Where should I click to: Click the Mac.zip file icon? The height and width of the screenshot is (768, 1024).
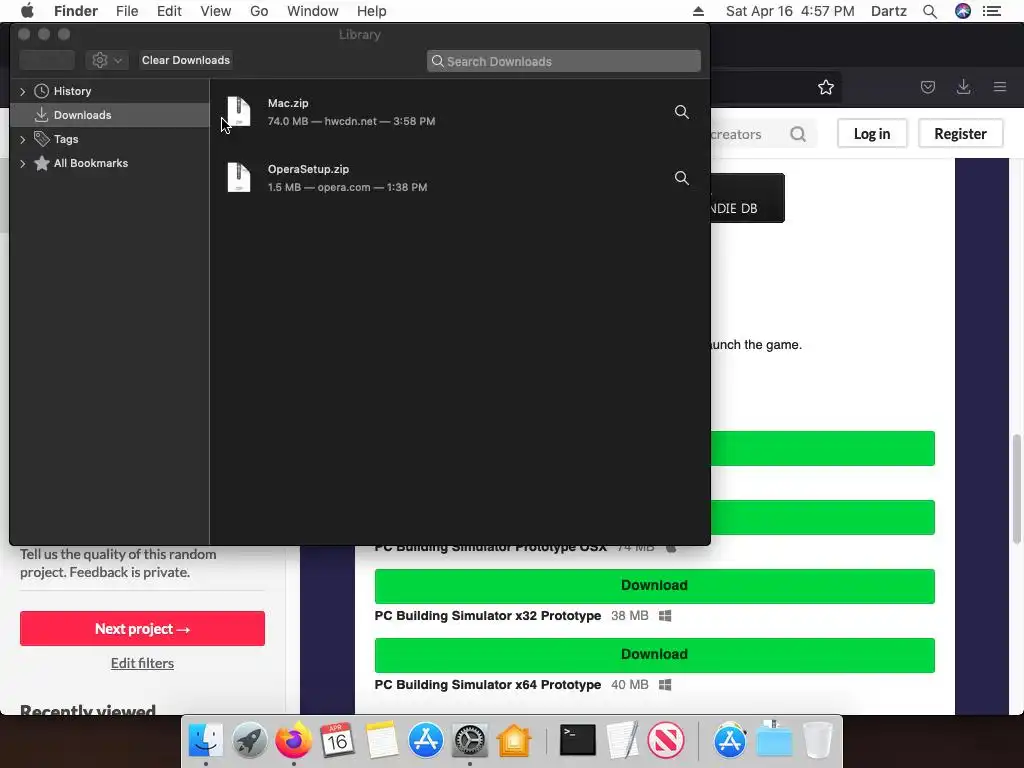pyautogui.click(x=238, y=112)
